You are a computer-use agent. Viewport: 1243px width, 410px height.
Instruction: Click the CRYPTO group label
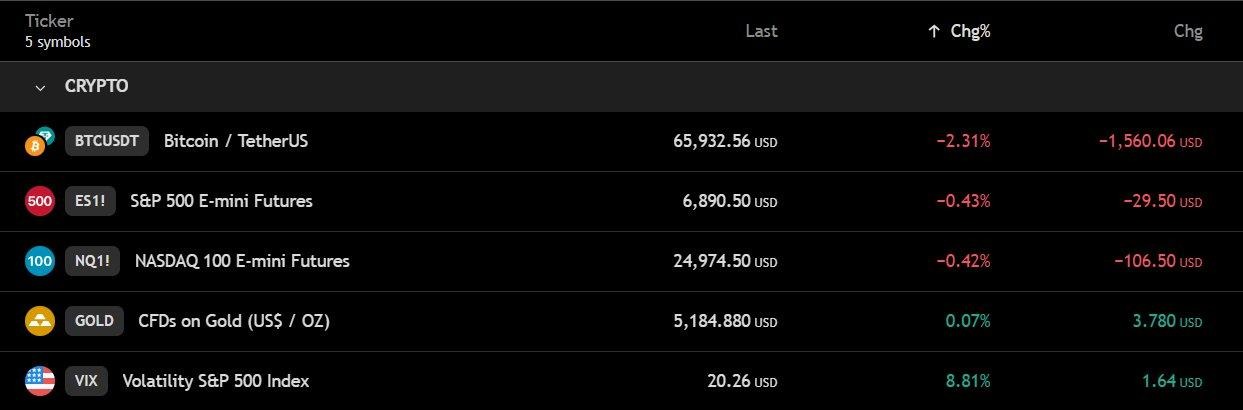click(x=96, y=87)
